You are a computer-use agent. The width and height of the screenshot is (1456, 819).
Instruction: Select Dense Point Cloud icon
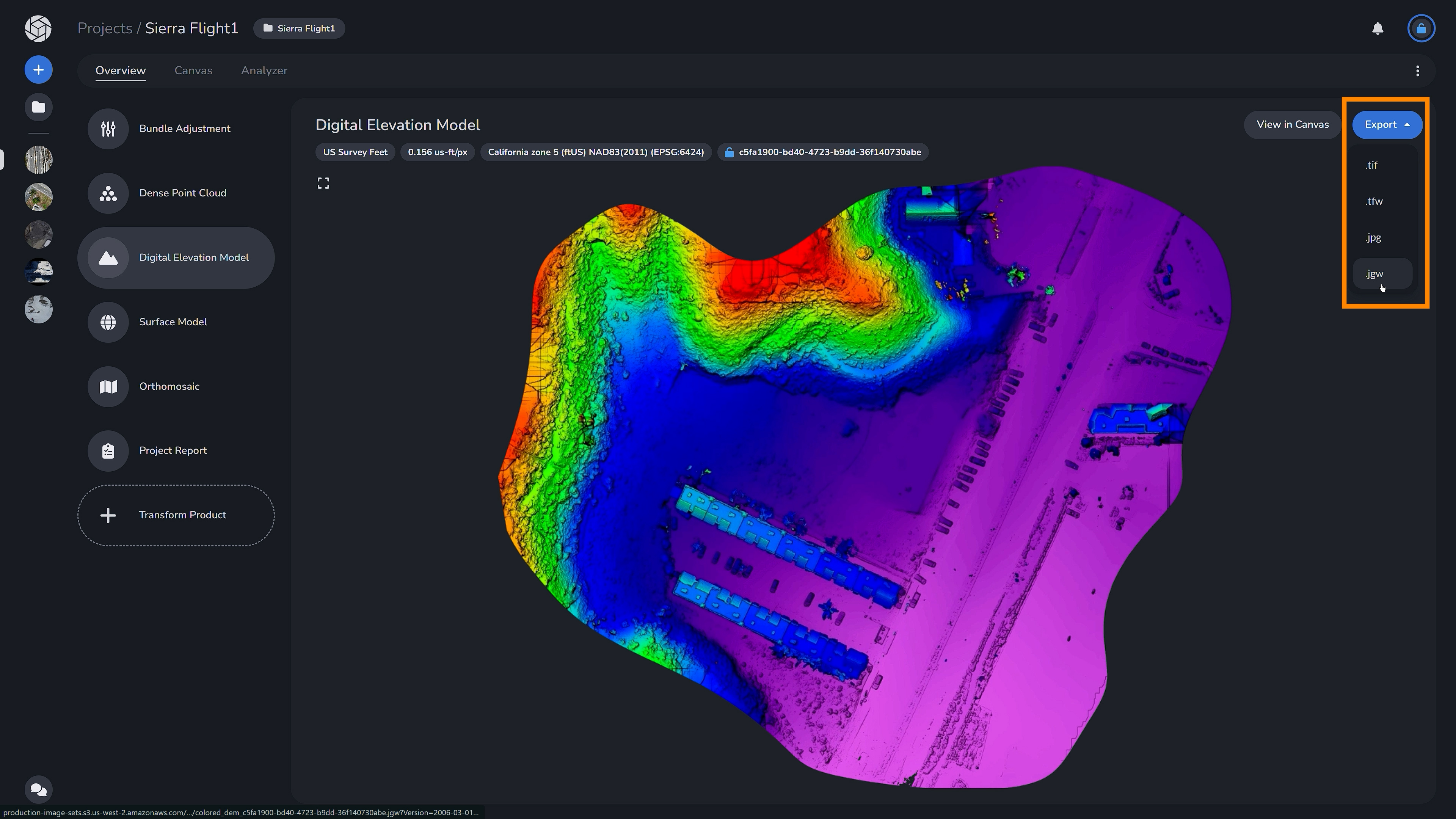(x=108, y=193)
